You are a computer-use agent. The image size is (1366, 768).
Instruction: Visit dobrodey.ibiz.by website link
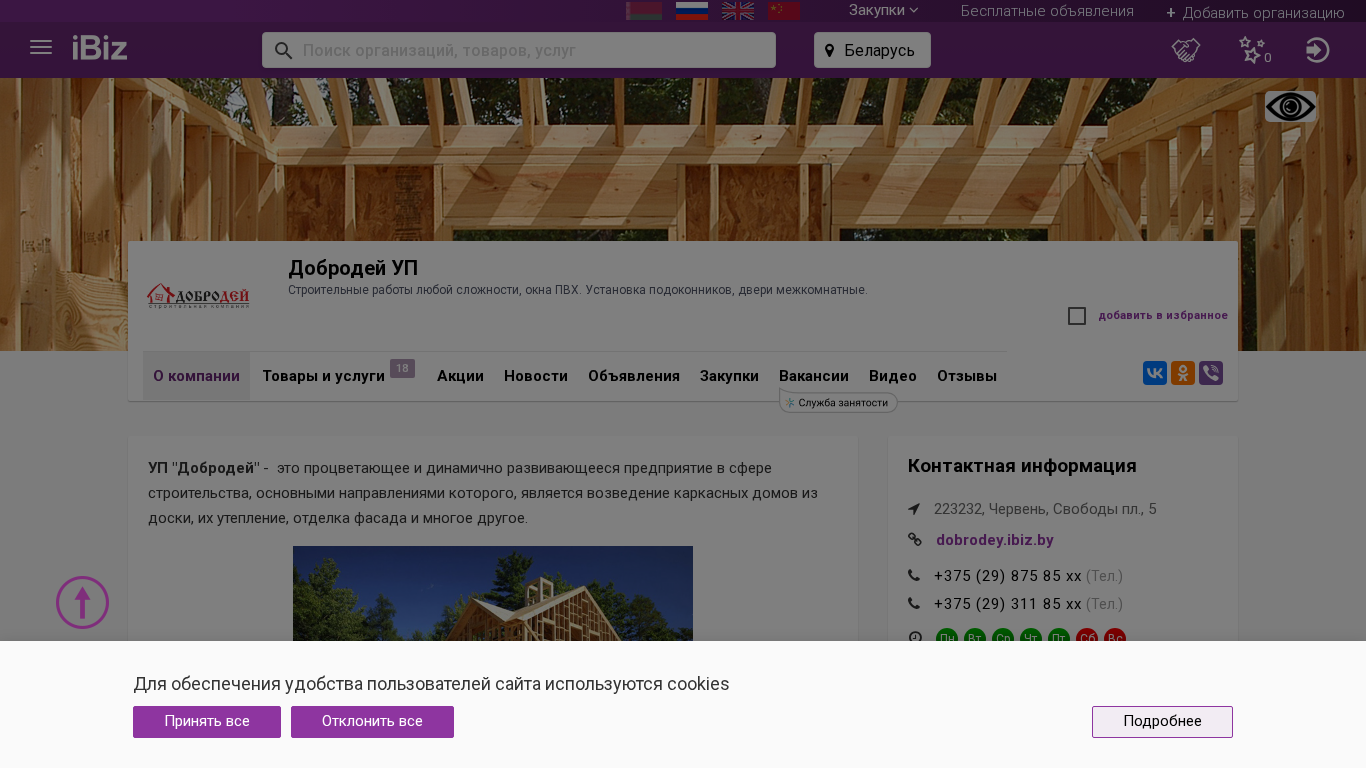pyautogui.click(x=995, y=540)
